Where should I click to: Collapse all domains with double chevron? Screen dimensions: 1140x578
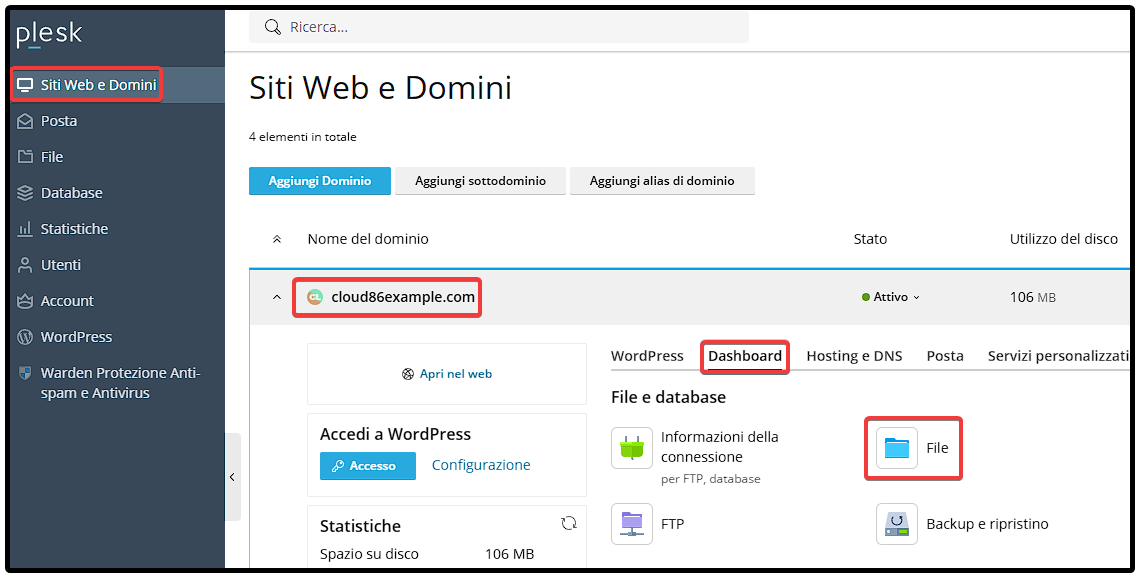click(x=277, y=239)
